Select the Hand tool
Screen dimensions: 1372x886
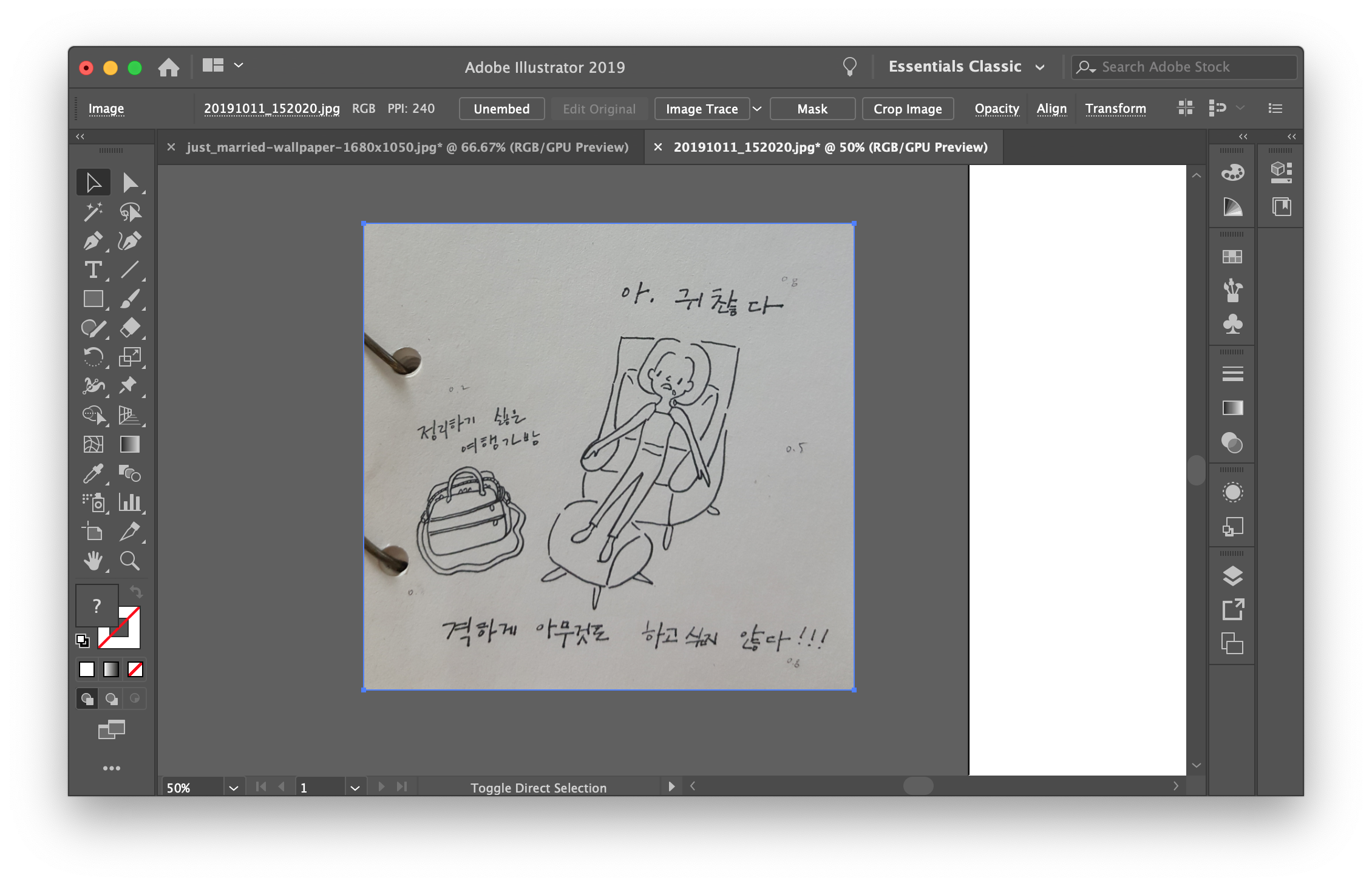(92, 561)
